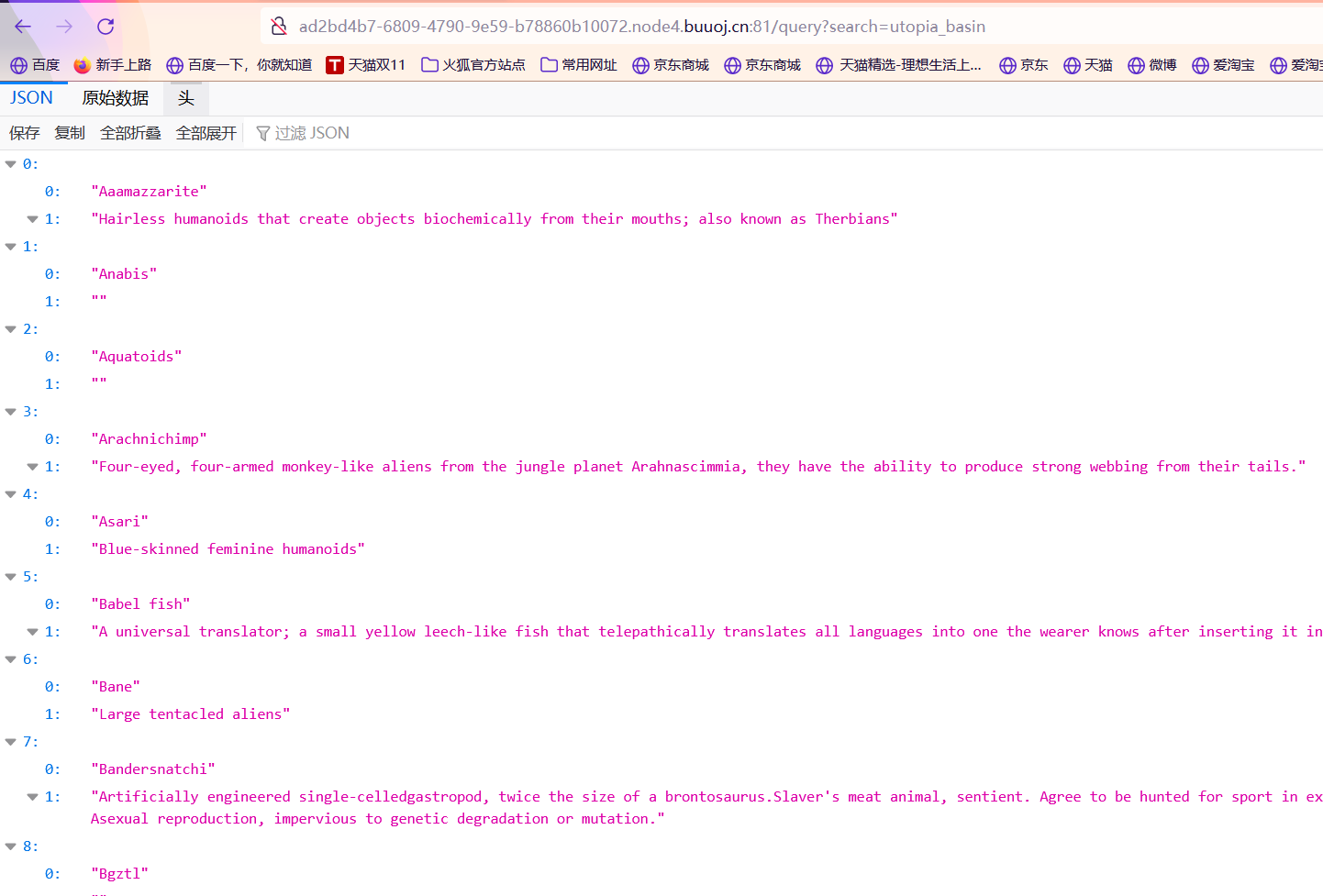This screenshot has width=1323, height=896.
Task: Select the "Aquatoids" value
Action: click(x=137, y=357)
